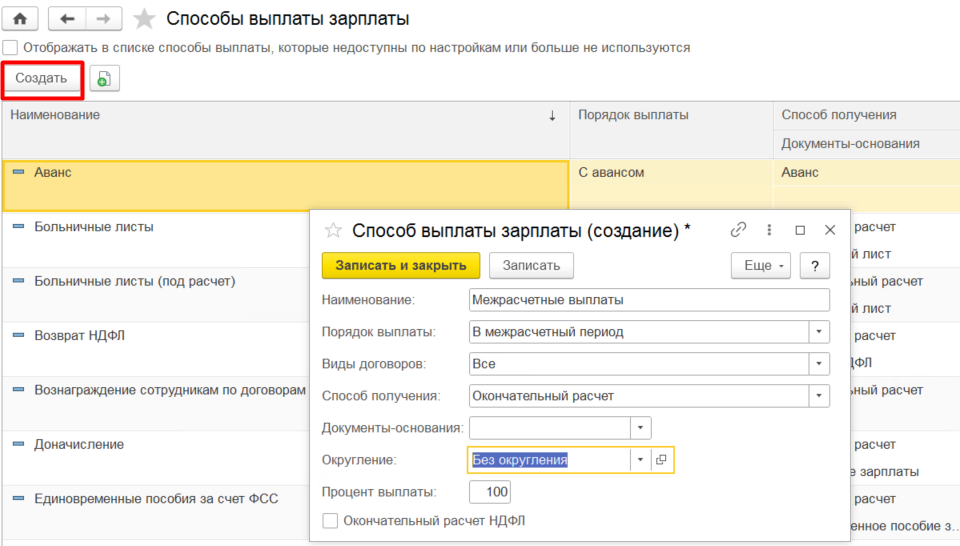960x546 pixels.
Task: Click the link chain icon in dialog
Action: [739, 230]
